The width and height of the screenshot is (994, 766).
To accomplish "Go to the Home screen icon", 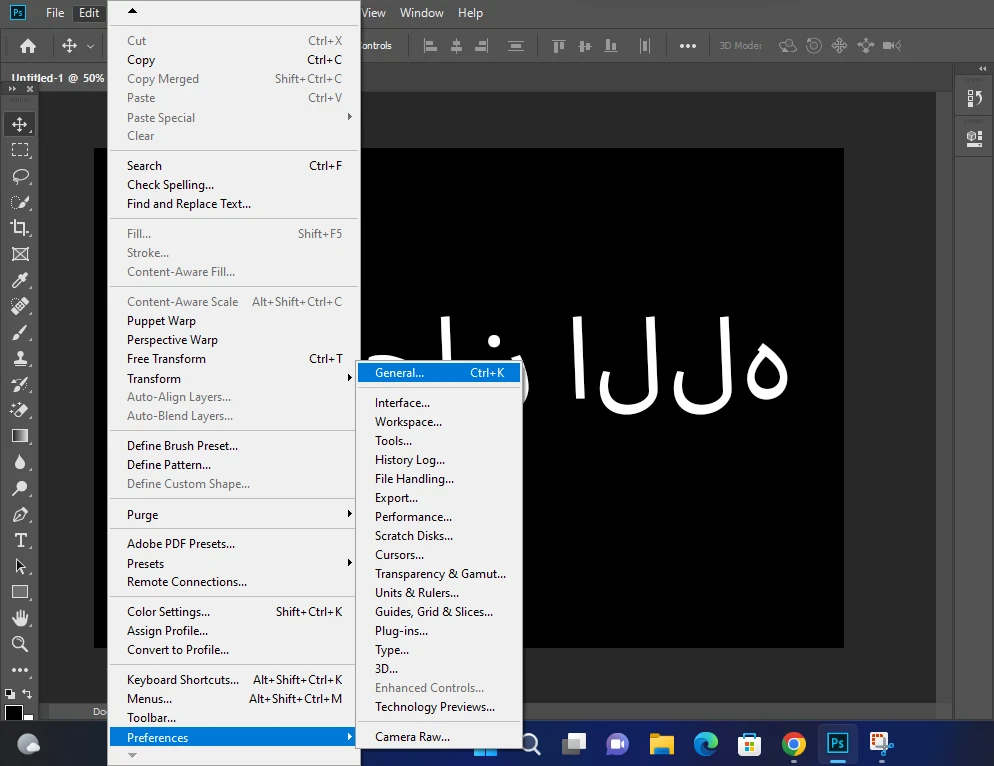I will click(28, 46).
